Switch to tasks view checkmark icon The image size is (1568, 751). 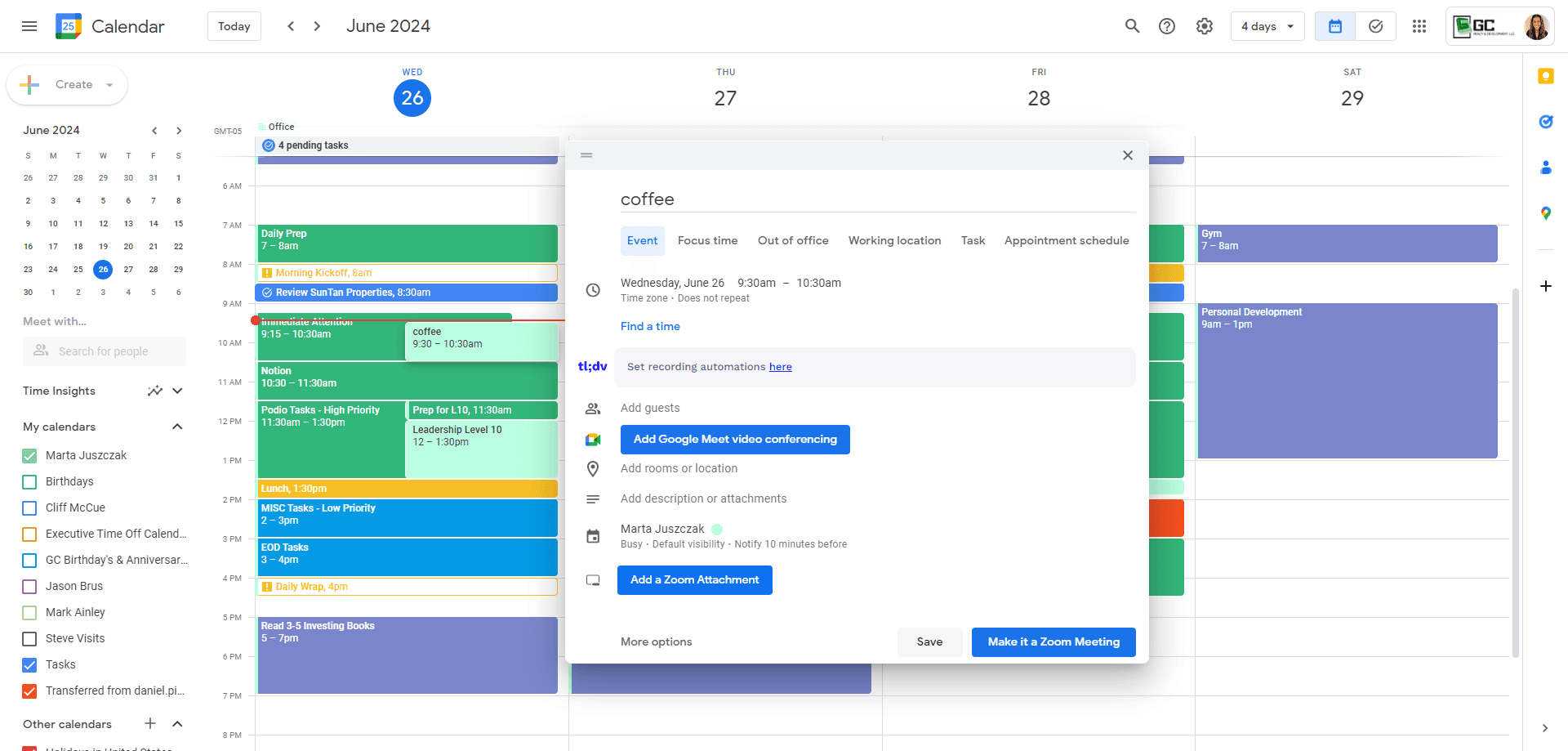pos(1376,26)
